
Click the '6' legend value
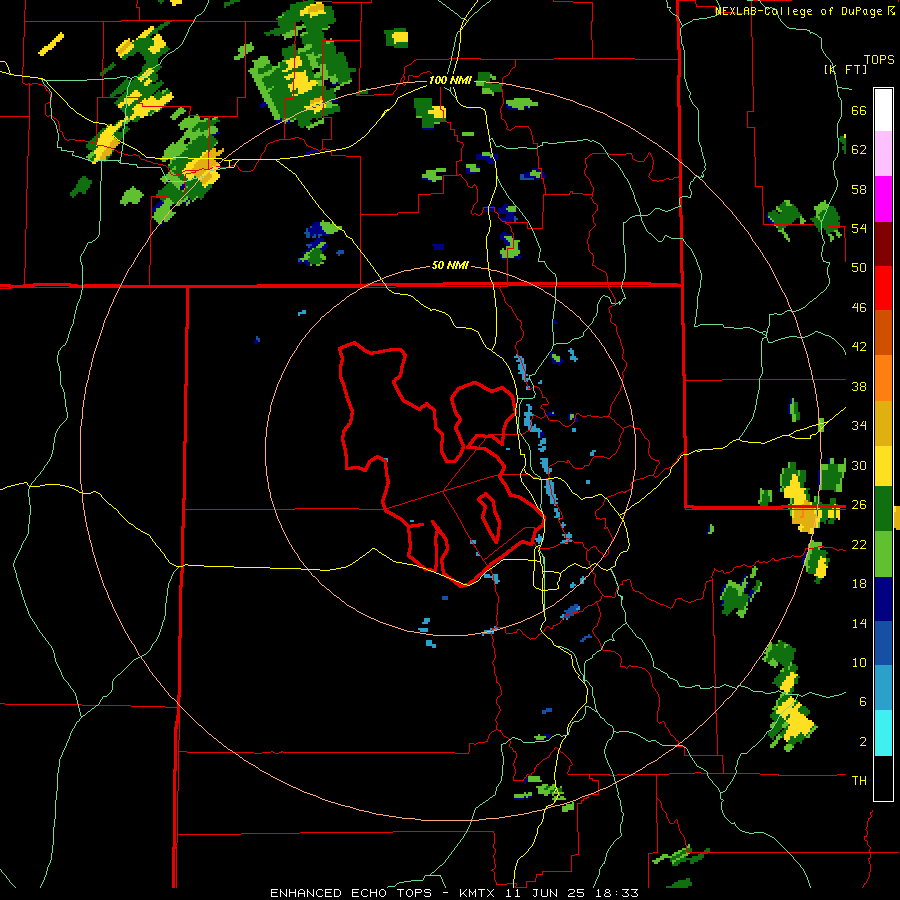[863, 702]
